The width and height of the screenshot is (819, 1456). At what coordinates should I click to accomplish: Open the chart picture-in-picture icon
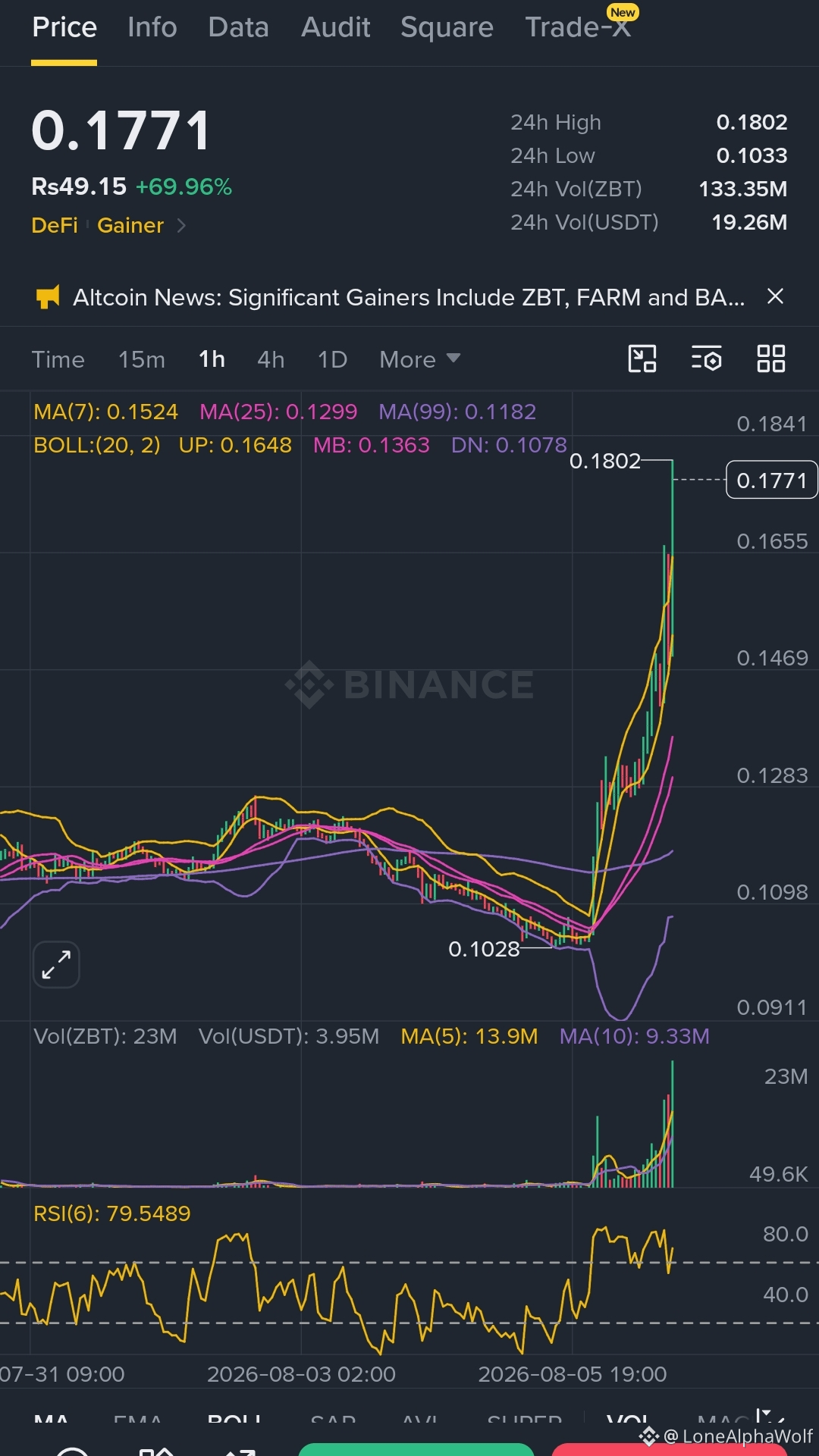(642, 359)
